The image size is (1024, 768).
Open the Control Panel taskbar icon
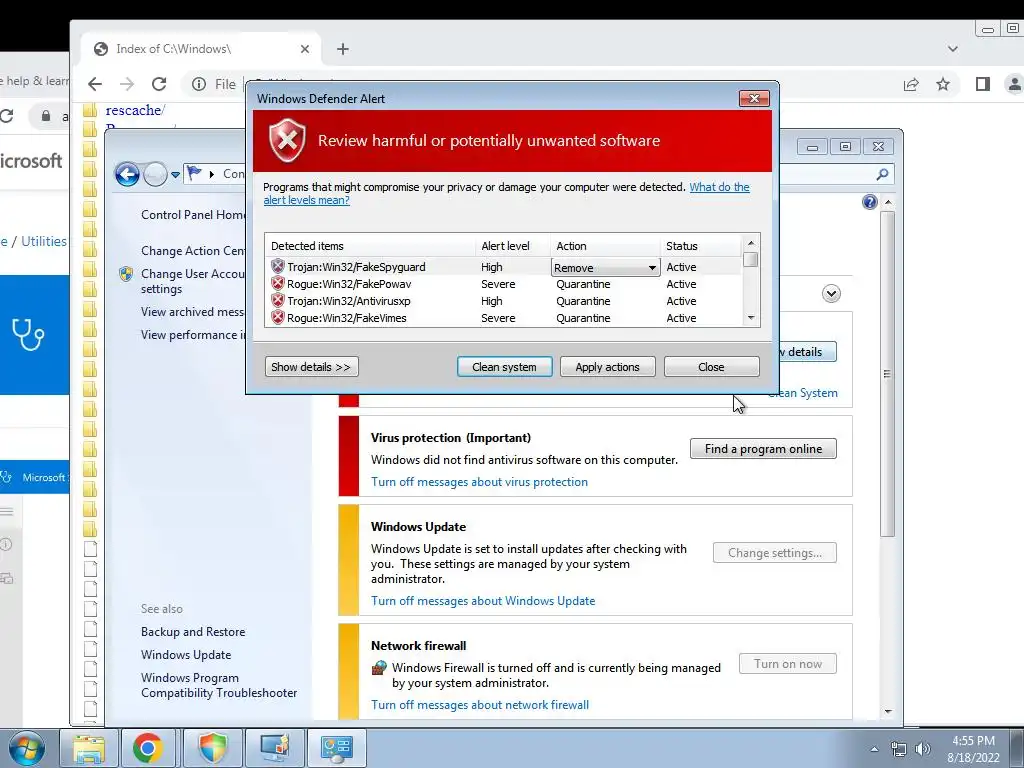point(337,748)
